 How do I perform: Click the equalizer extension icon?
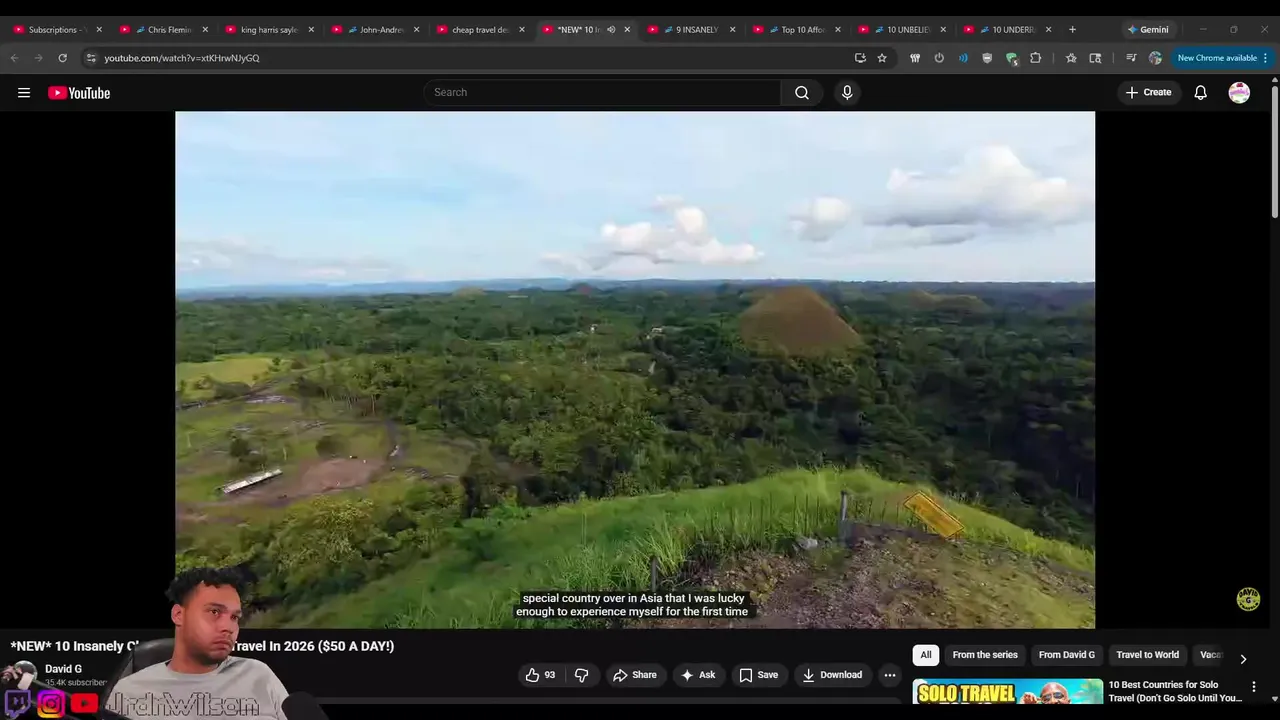915,58
